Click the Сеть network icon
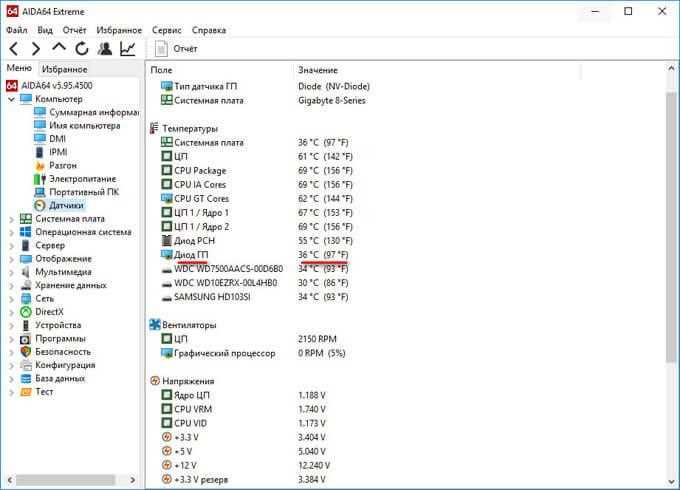680x490 pixels. point(26,298)
